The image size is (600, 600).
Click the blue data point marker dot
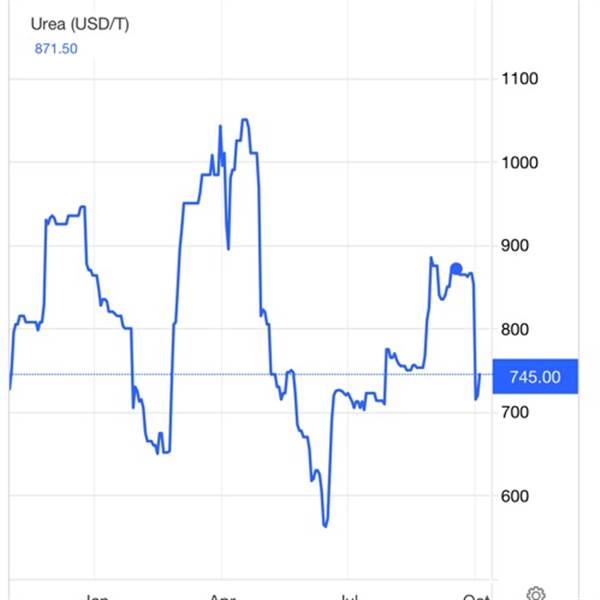pyautogui.click(x=456, y=269)
